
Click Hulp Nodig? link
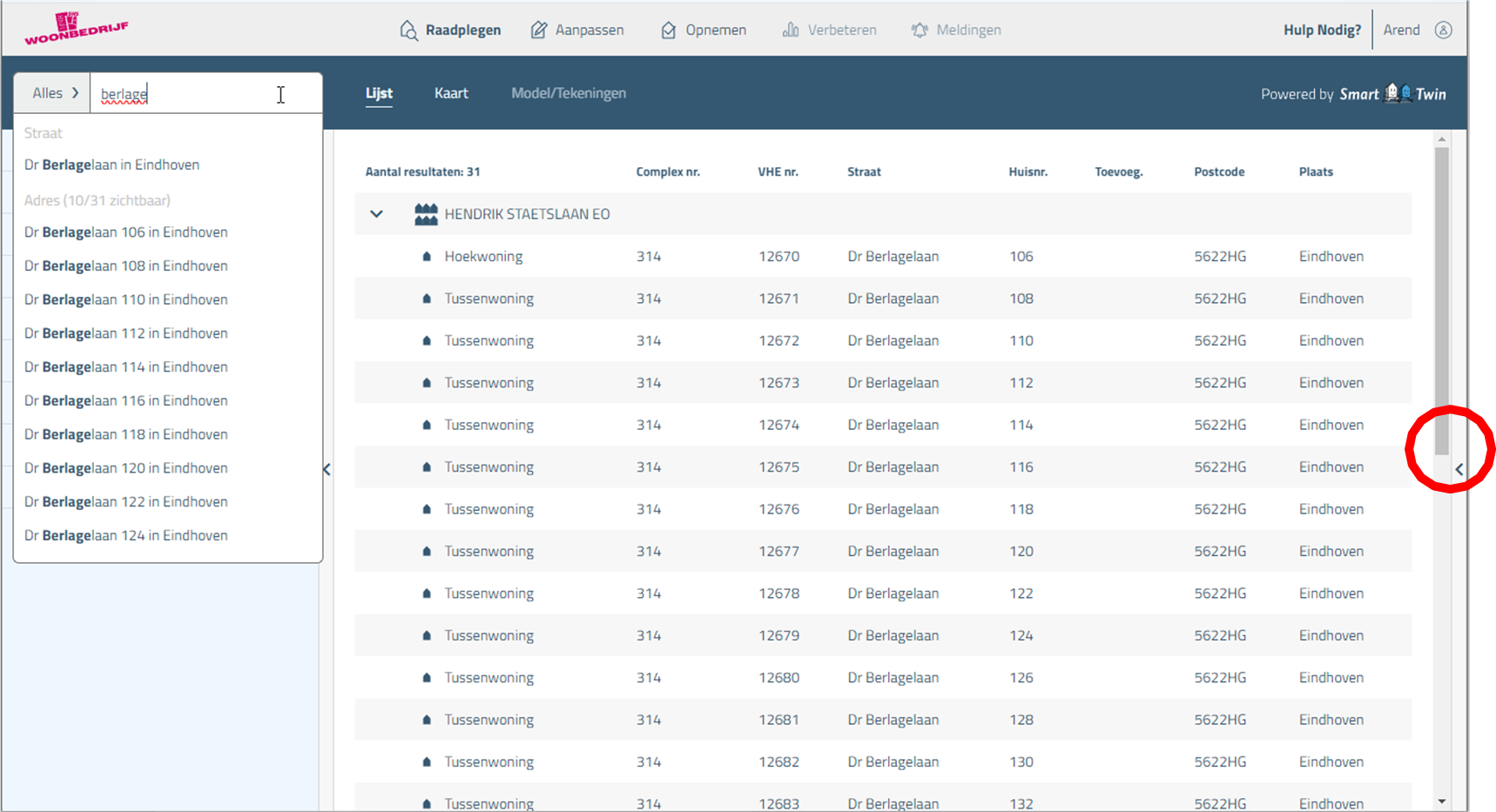pyautogui.click(x=1321, y=30)
